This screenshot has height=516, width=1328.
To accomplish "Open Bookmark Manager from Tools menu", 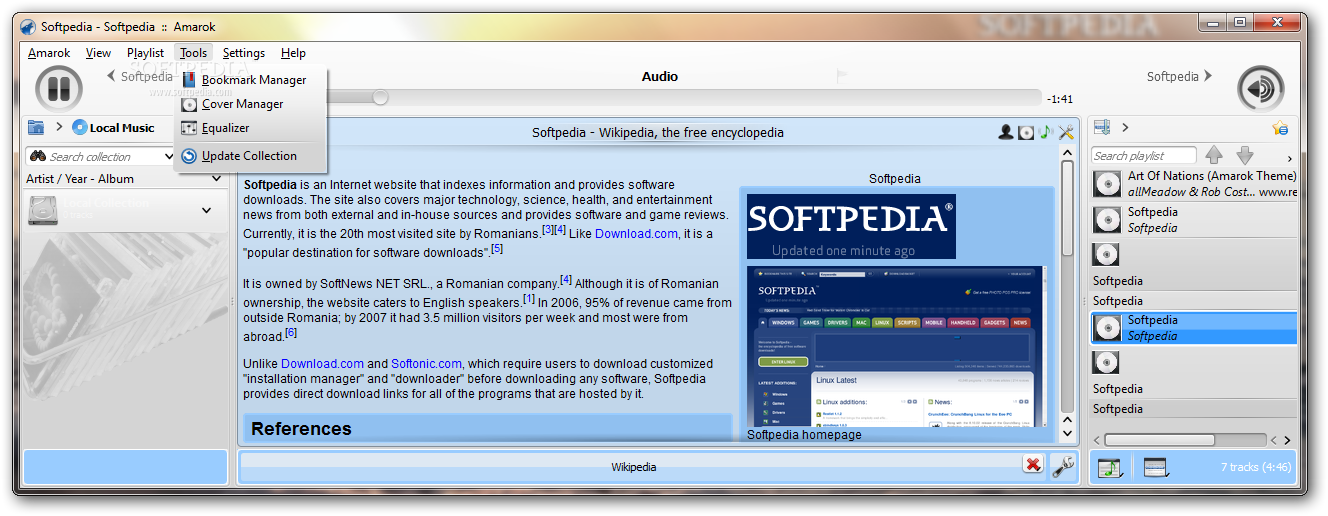I will point(250,80).
